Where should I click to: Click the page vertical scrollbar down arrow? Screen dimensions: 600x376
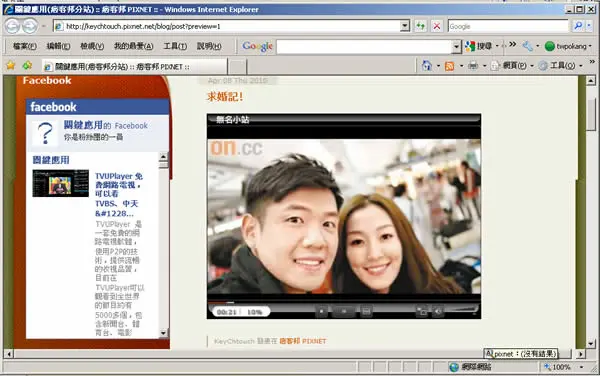(x=591, y=343)
